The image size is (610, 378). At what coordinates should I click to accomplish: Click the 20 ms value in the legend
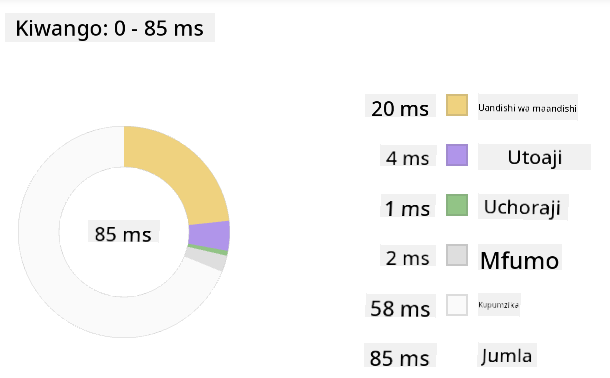400,106
